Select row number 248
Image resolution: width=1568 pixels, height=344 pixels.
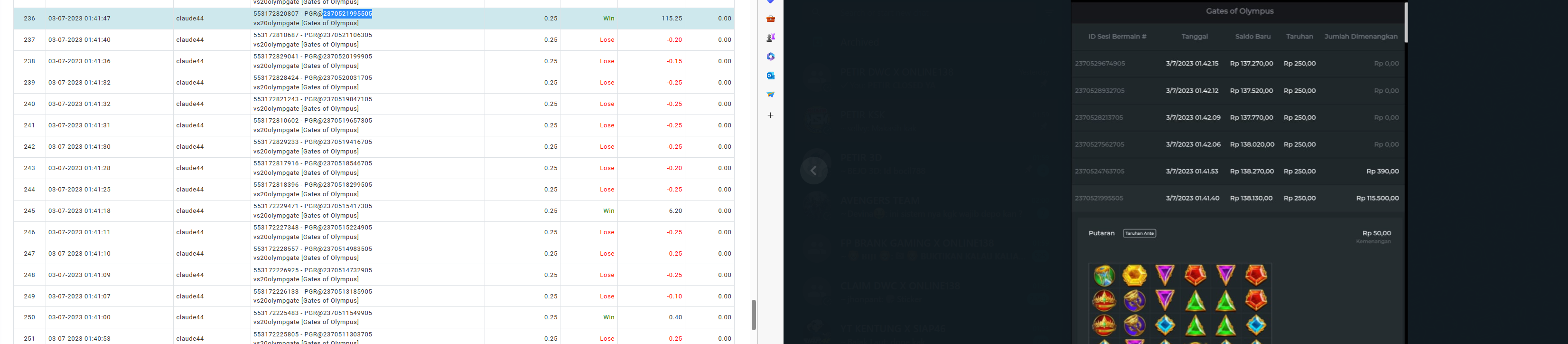tap(29, 275)
